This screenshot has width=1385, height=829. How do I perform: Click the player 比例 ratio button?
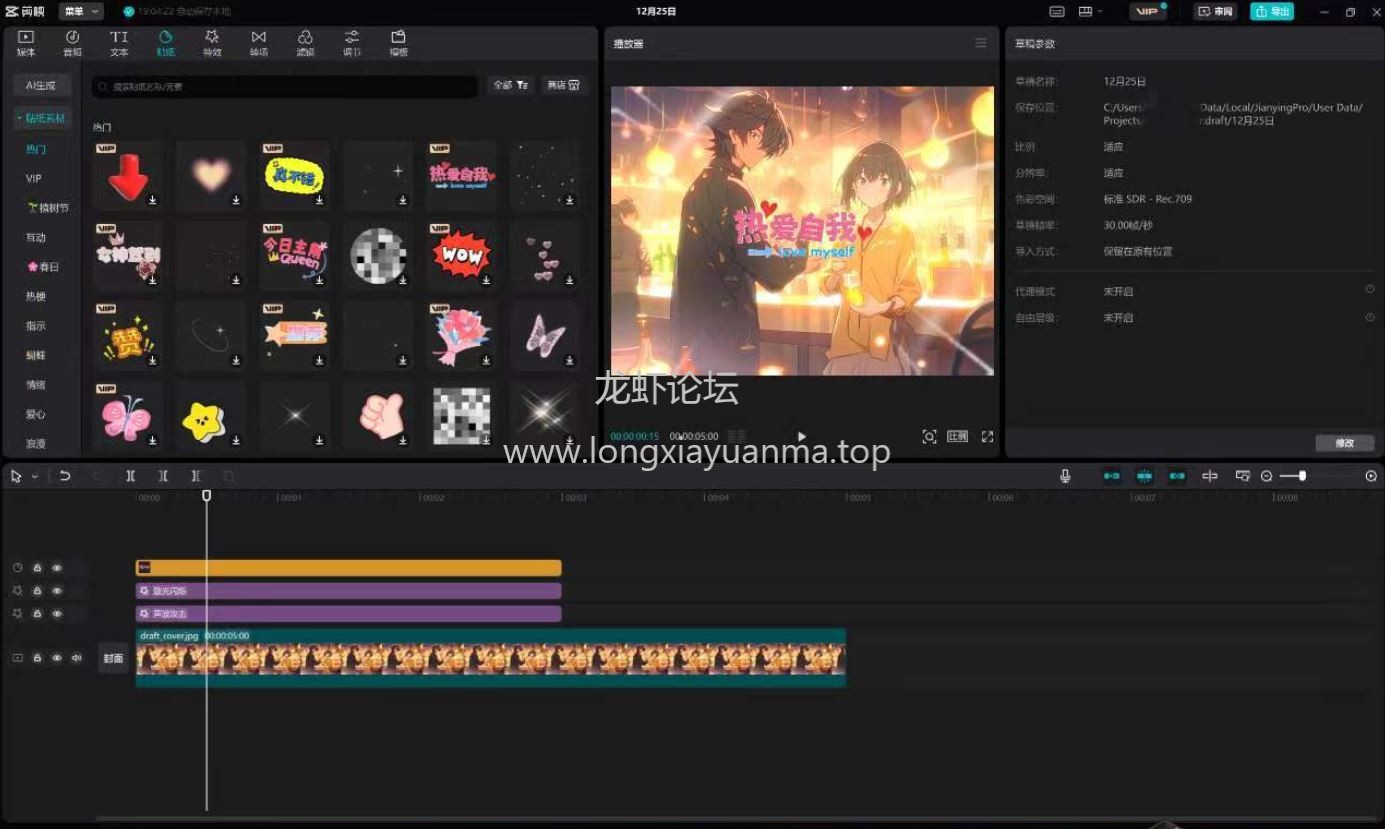tap(958, 437)
